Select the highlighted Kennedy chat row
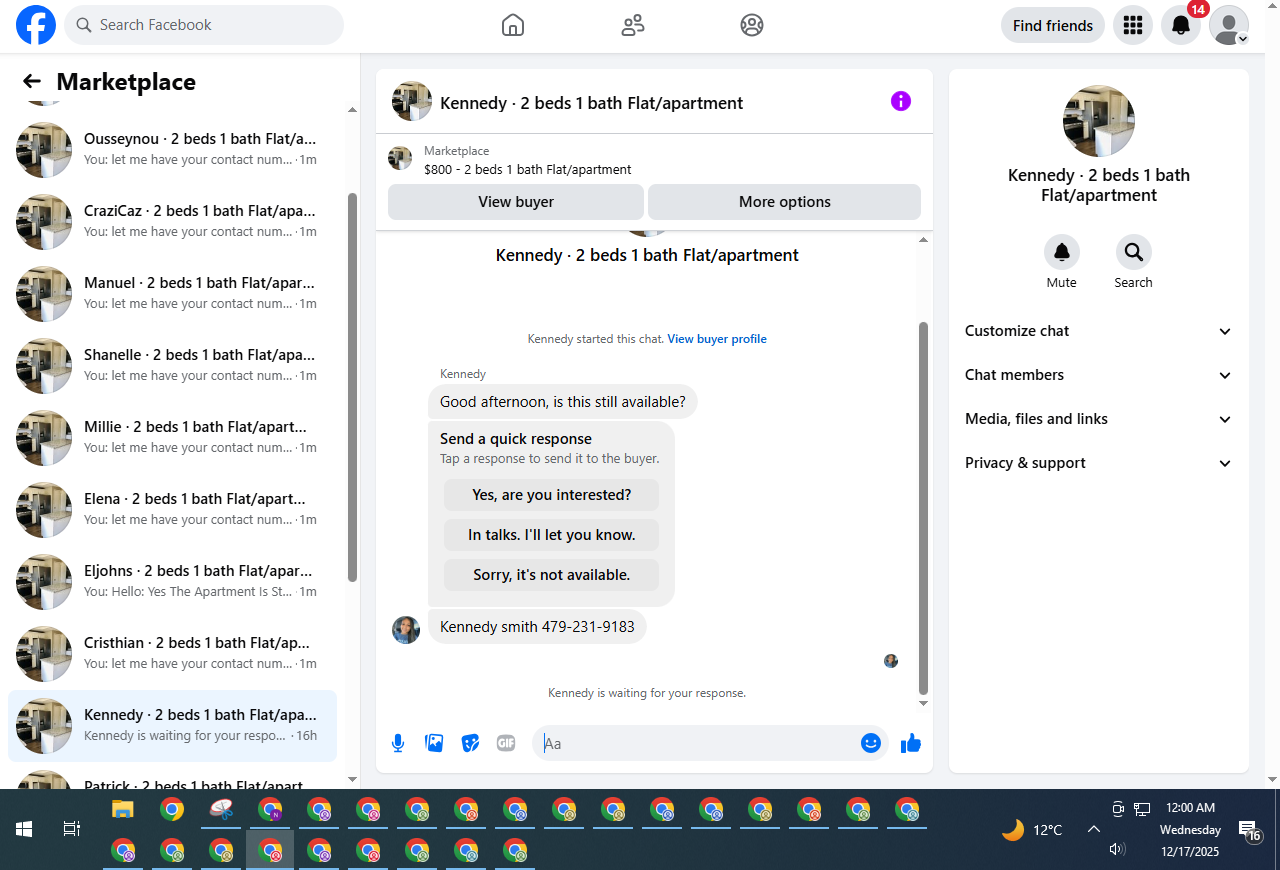This screenshot has width=1280, height=870. point(172,726)
